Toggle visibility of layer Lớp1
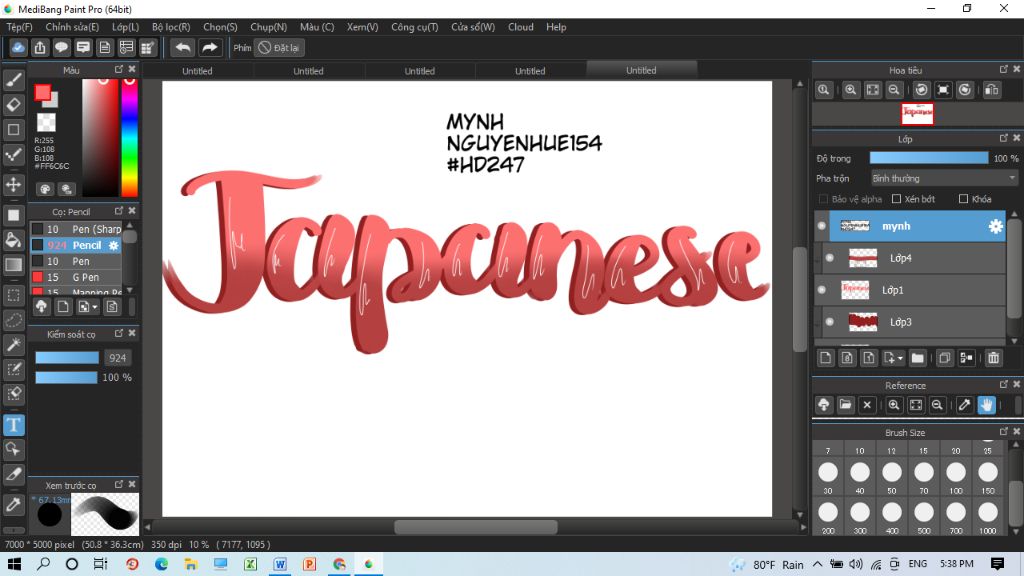 (822, 290)
